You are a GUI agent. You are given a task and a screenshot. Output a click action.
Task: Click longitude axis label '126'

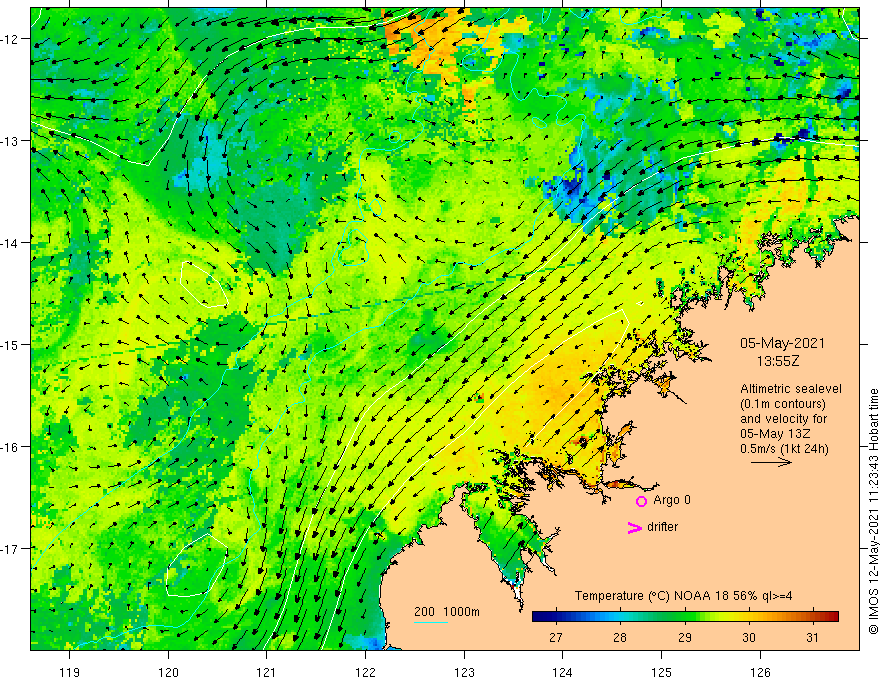point(760,672)
